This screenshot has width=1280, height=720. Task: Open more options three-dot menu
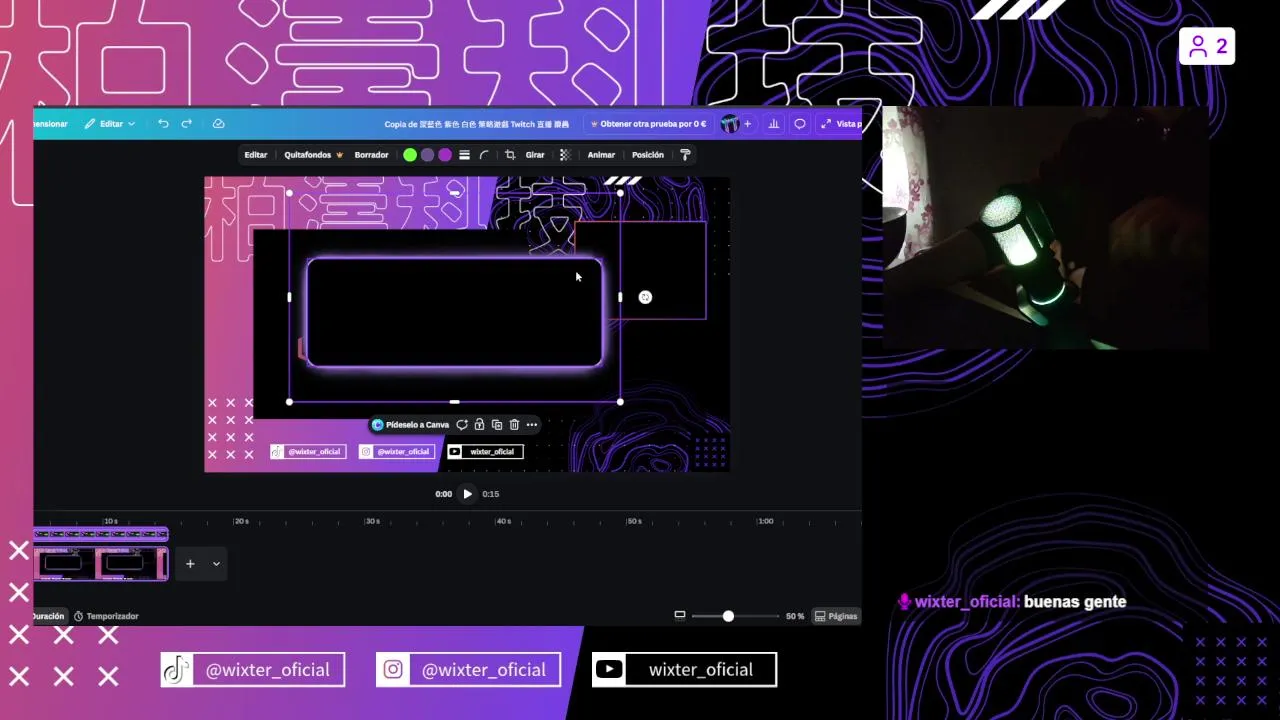coord(532,425)
